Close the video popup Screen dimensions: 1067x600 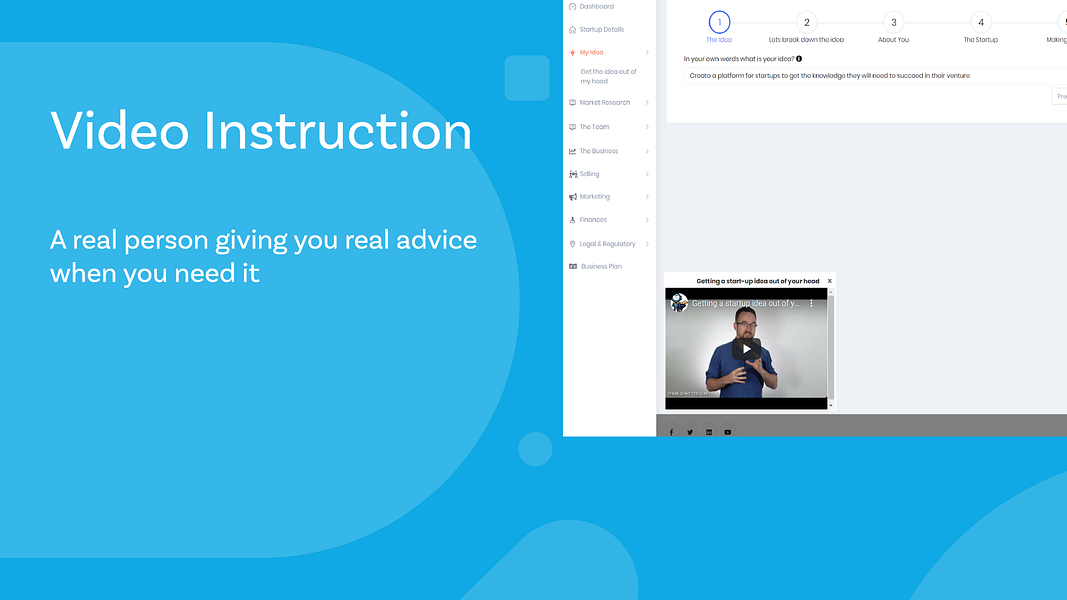tap(830, 281)
